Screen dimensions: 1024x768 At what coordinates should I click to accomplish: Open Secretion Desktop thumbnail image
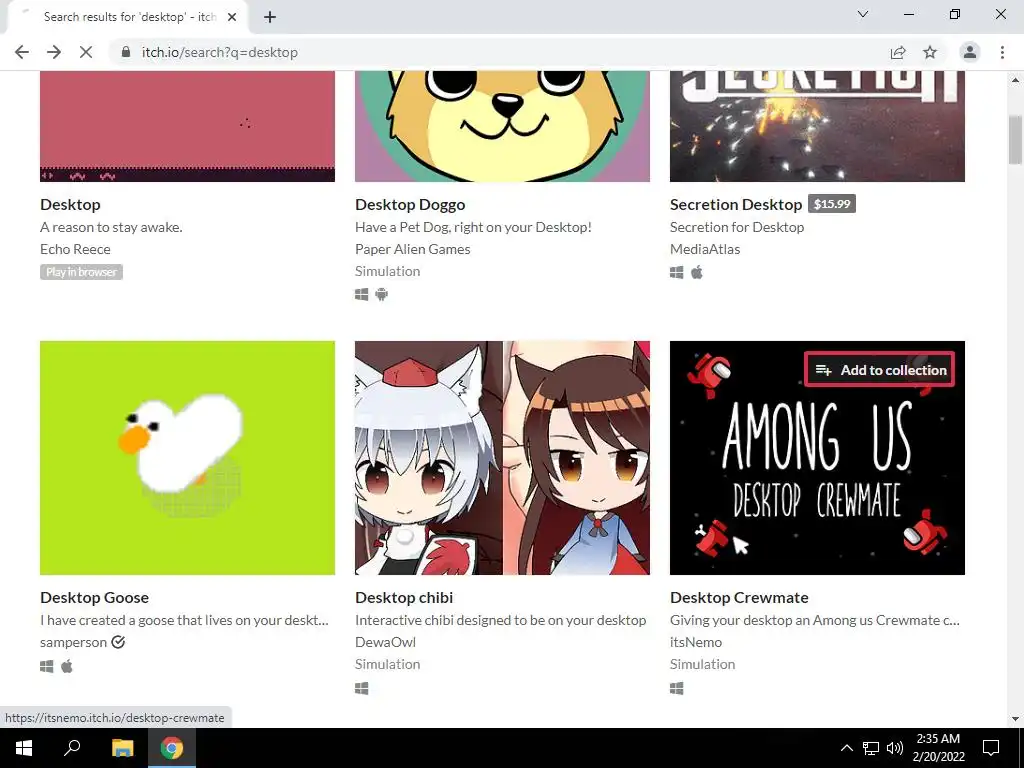(817, 126)
